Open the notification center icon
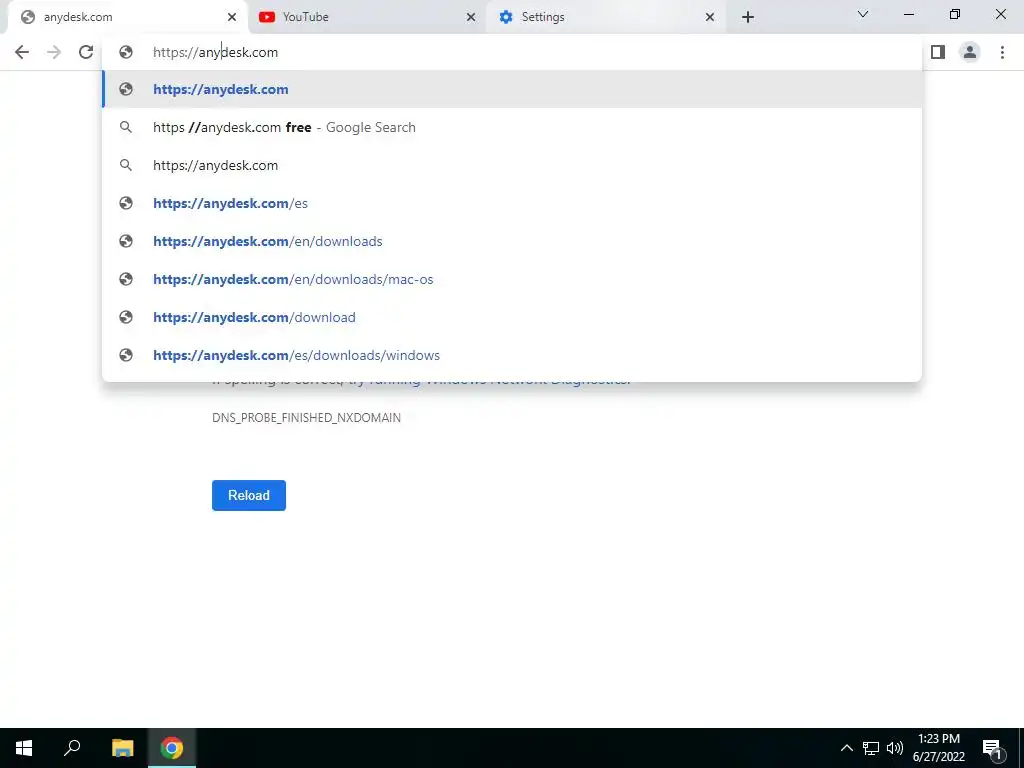This screenshot has width=1024, height=768. coord(992,748)
